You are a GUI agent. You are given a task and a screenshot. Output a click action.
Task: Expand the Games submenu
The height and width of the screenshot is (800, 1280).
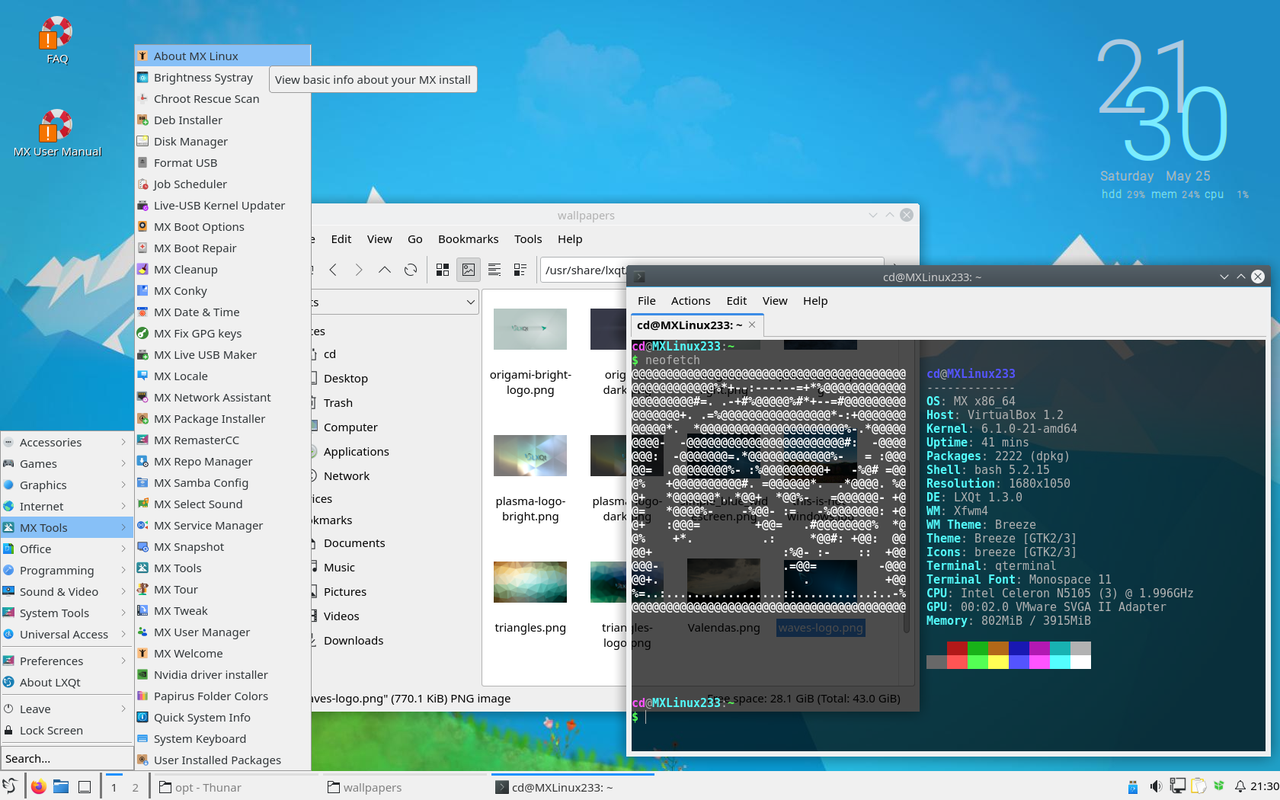click(x=66, y=463)
